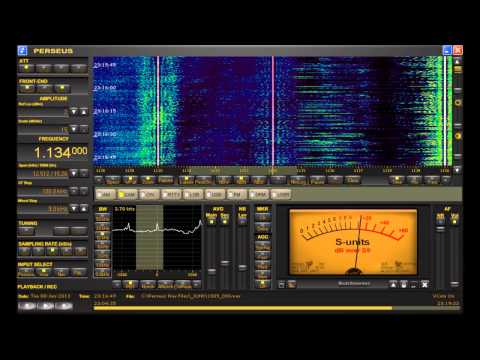The image size is (480, 360).
Task: Decrease the Span value with down arrow
Action: point(74,173)
